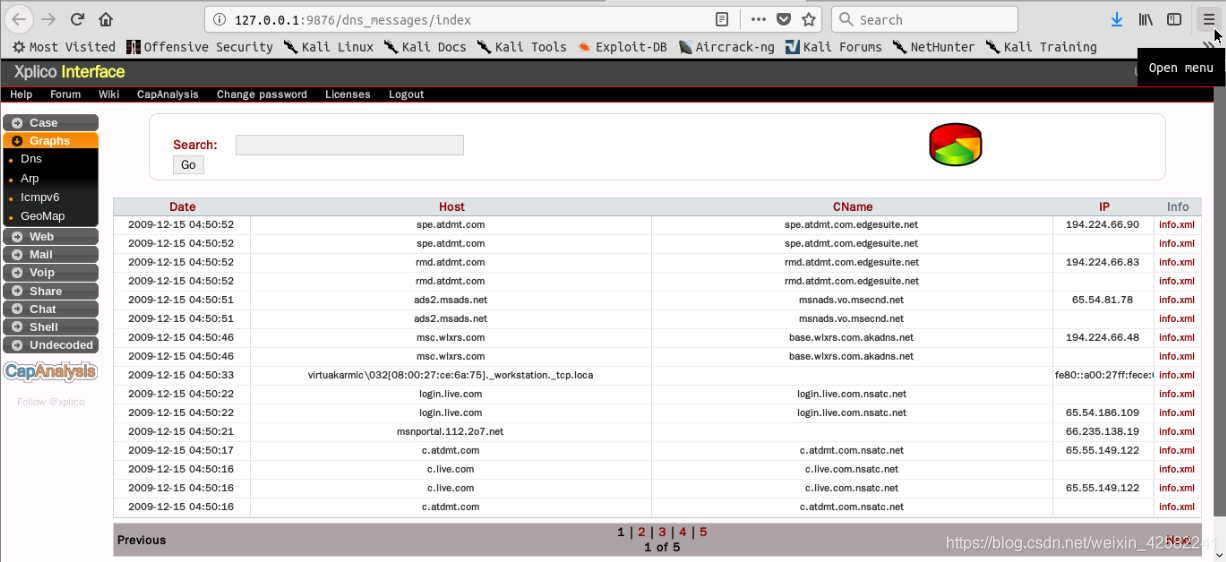Expand the Chat sidebar section

(x=51, y=308)
